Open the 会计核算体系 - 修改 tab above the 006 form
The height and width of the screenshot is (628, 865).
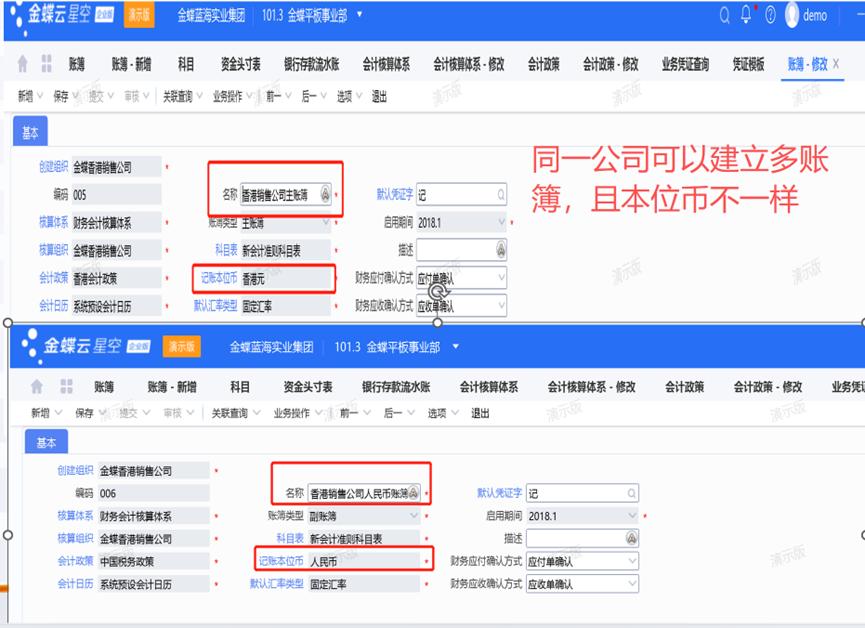[x=591, y=387]
